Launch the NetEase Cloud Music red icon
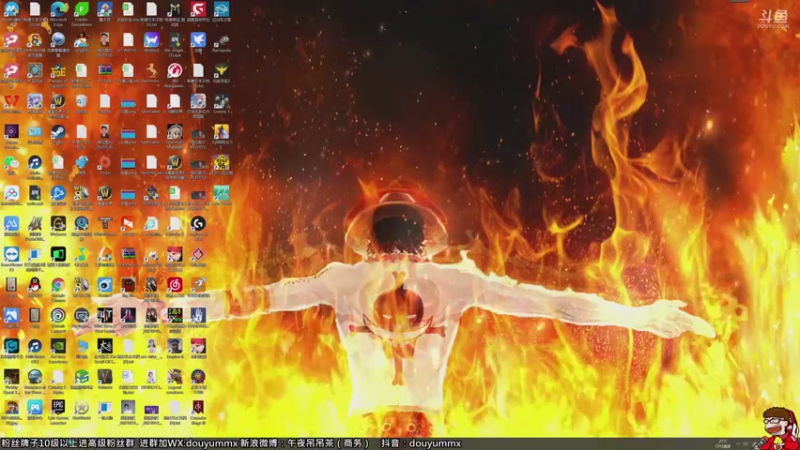The height and width of the screenshot is (450, 800). tap(175, 285)
